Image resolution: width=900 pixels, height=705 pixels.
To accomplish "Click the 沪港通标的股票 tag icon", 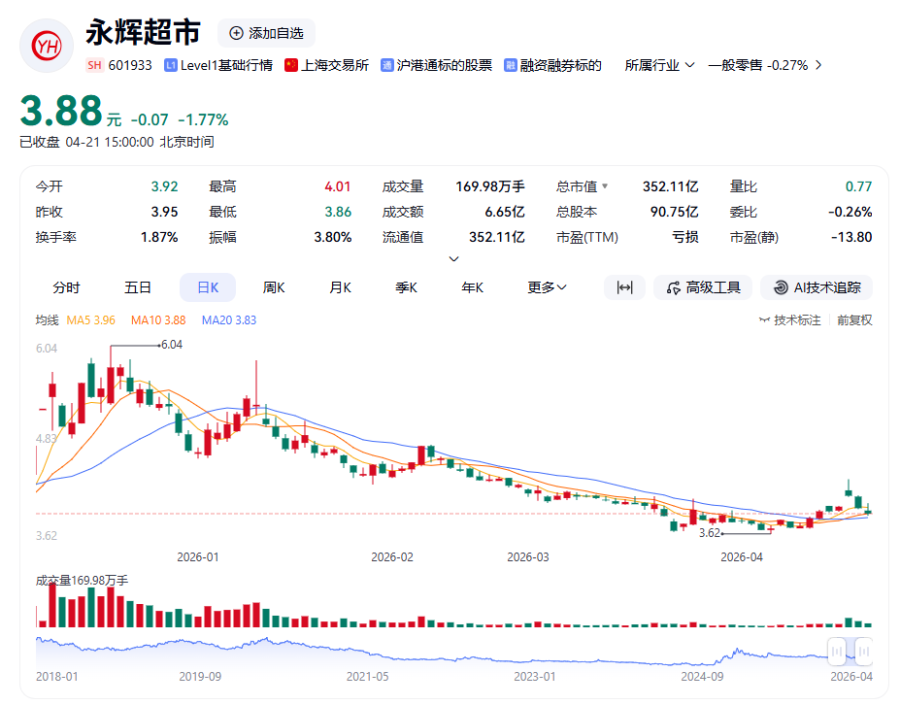I will pos(387,65).
